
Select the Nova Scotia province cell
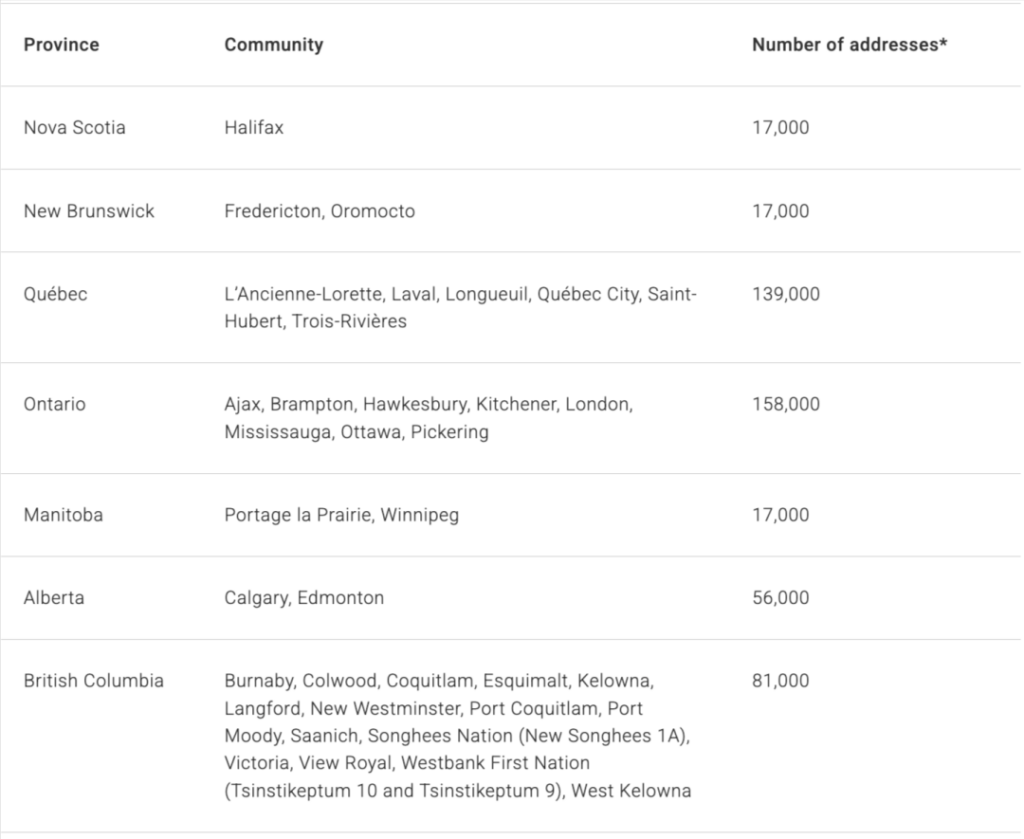point(74,127)
